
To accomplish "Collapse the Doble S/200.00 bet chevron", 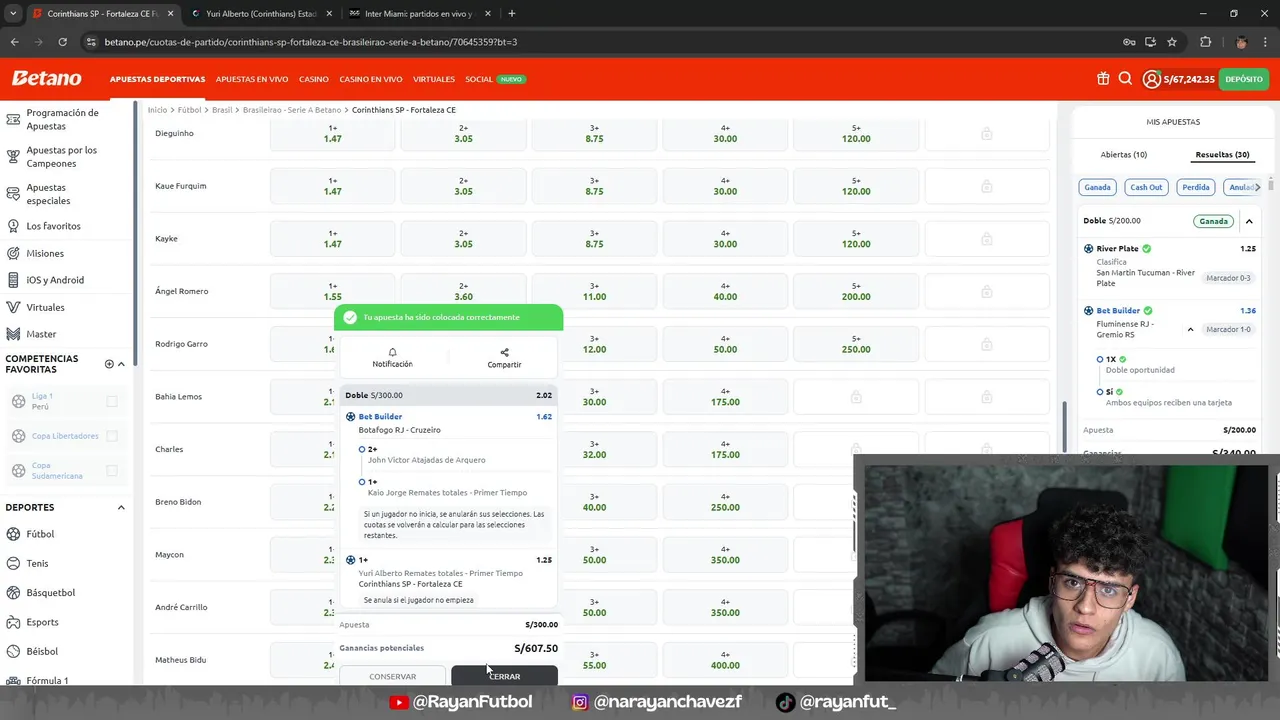I will [1249, 221].
